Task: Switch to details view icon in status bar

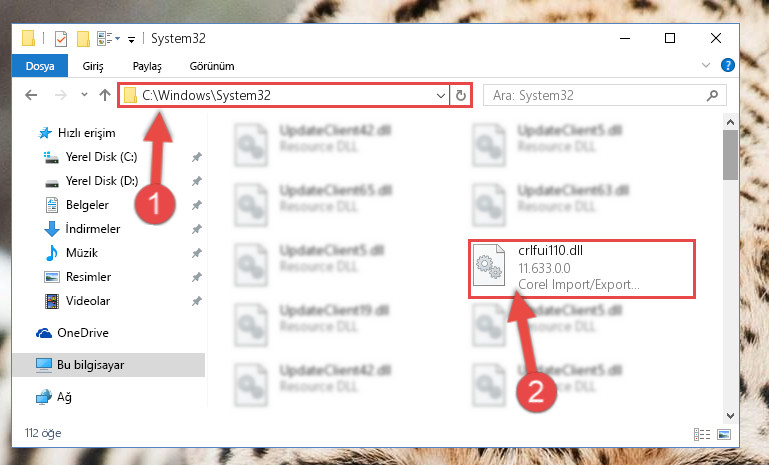Action: click(702, 434)
